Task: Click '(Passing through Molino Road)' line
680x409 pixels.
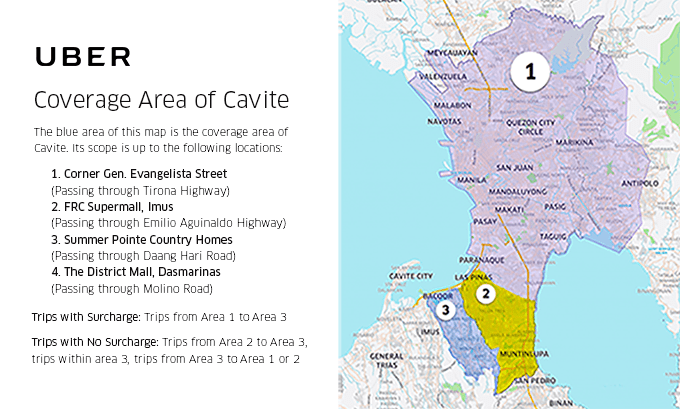Action: [x=132, y=289]
